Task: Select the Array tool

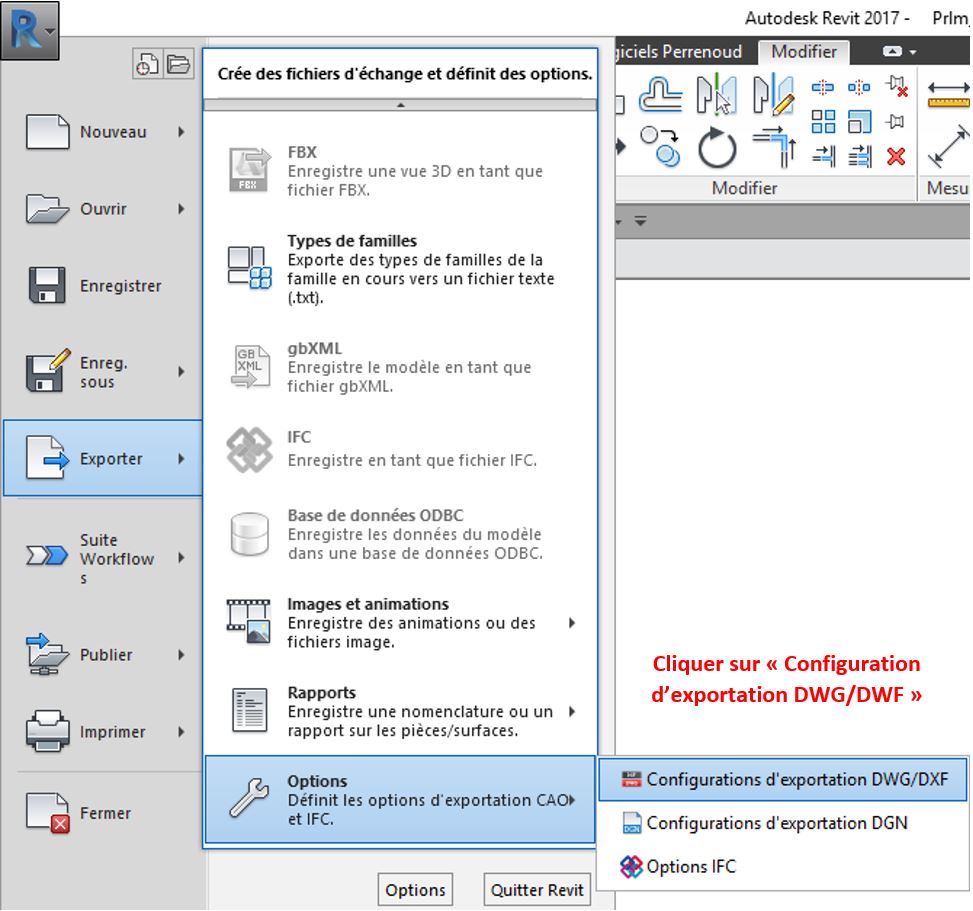Action: (x=823, y=122)
